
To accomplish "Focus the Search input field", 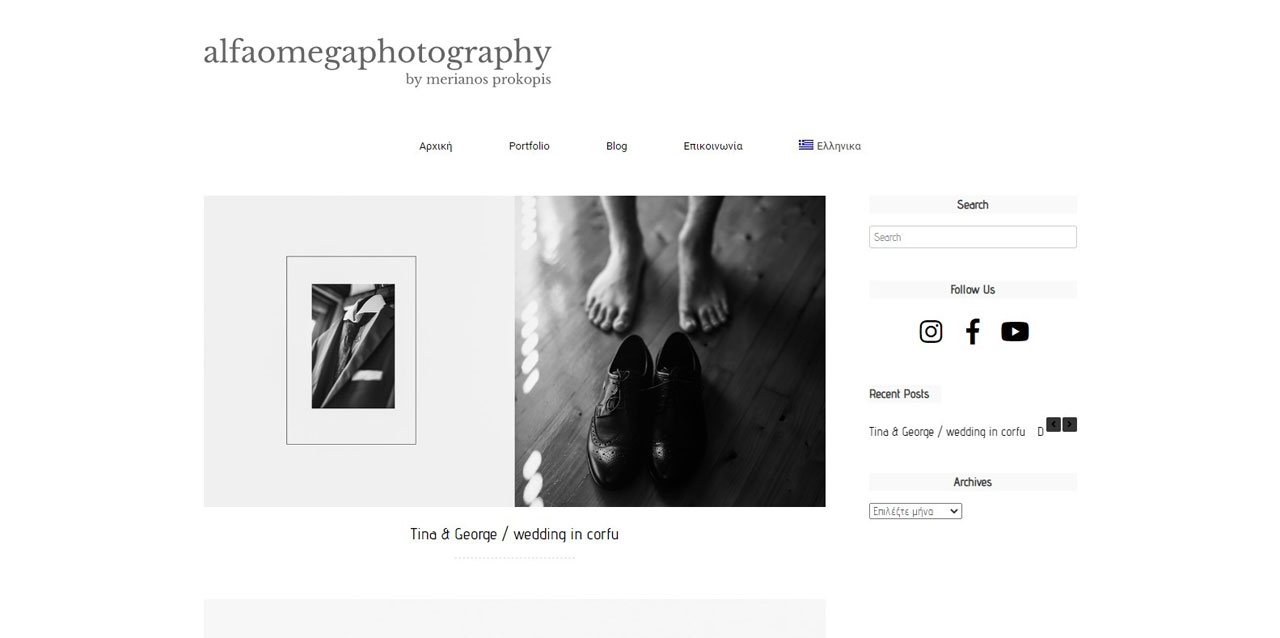I will coord(973,237).
